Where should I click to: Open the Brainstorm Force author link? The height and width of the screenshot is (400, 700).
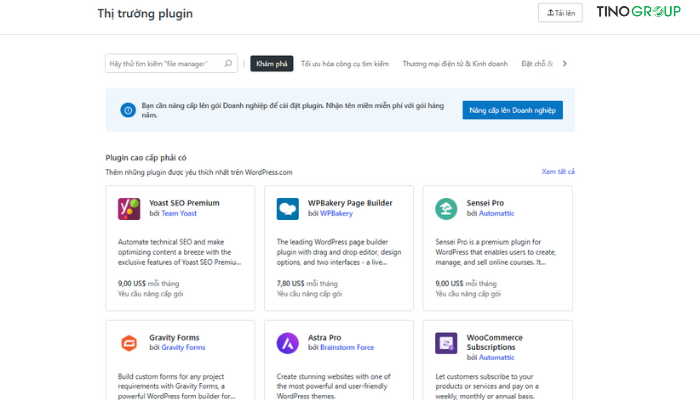pos(347,347)
